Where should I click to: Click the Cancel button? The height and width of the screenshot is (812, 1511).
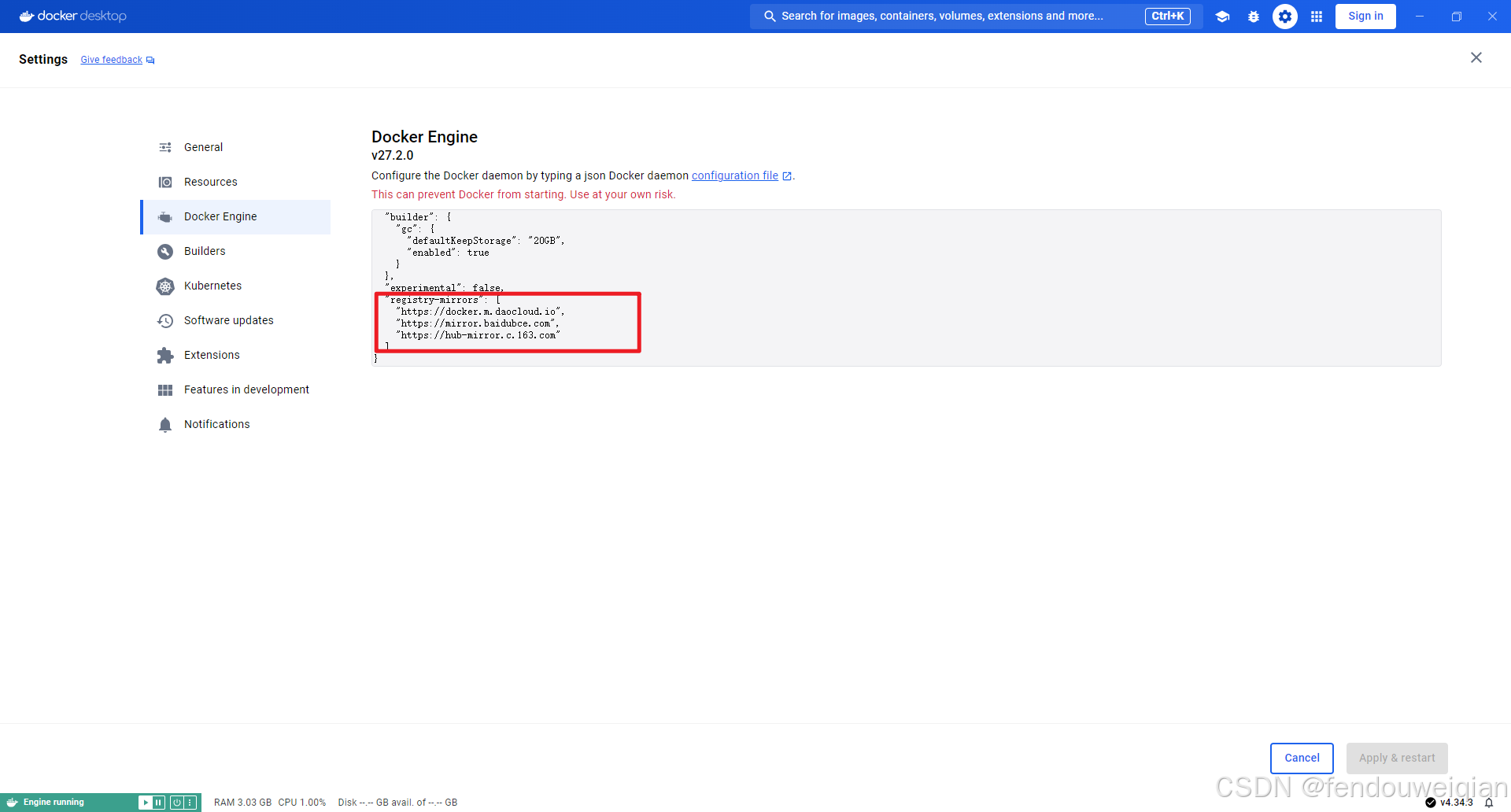pyautogui.click(x=1302, y=758)
